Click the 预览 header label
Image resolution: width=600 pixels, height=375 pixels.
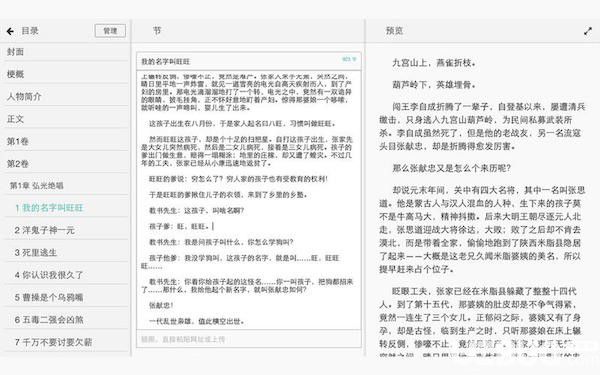point(394,31)
